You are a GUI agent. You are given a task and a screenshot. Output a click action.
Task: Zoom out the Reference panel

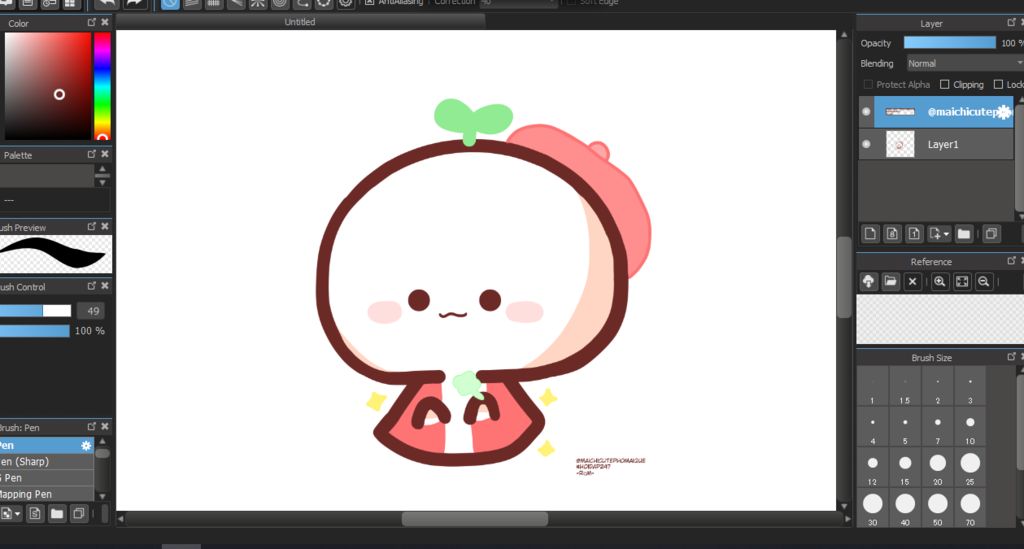click(984, 281)
